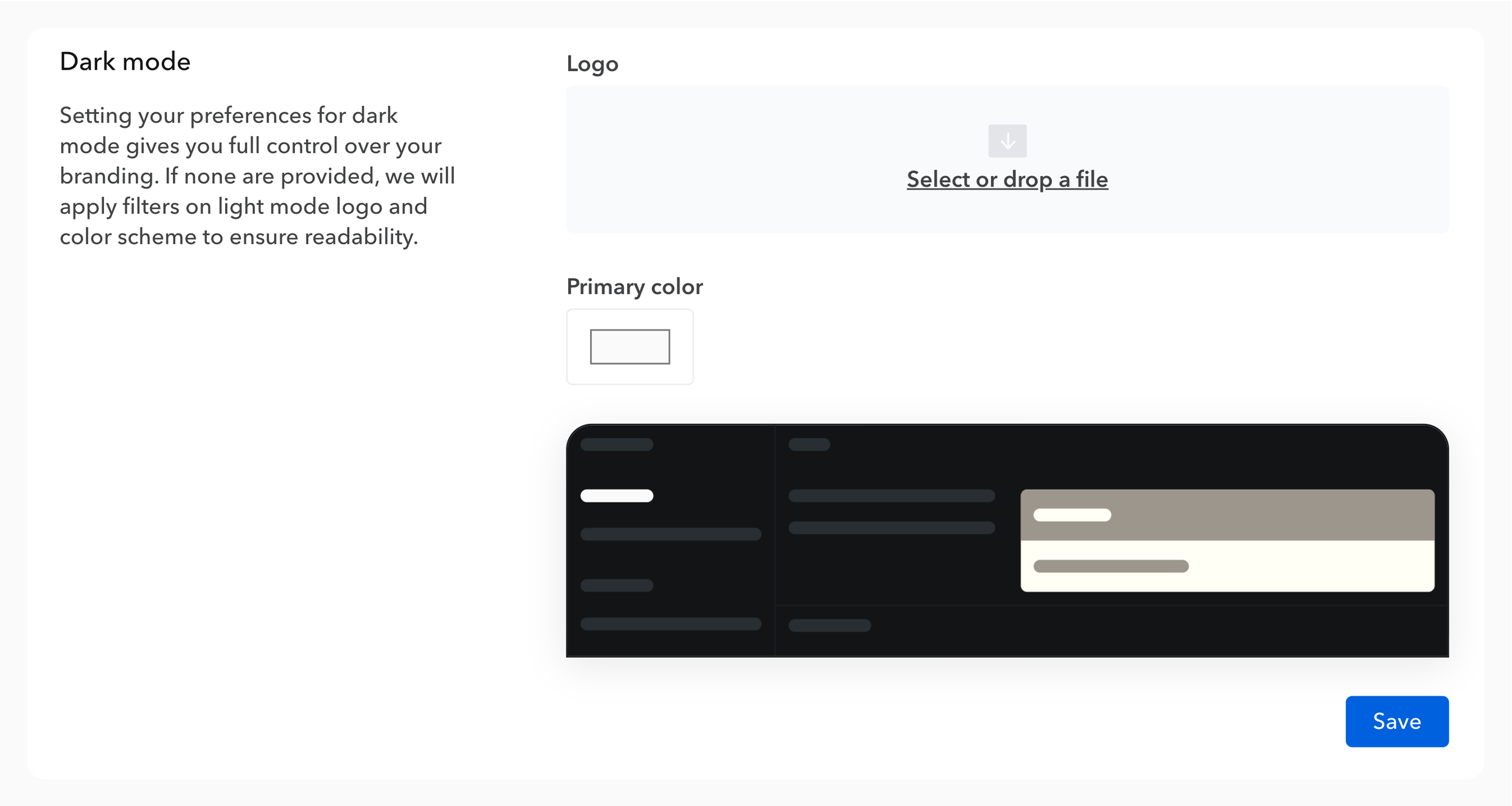Click the download arrow icon in Logo area
Screen dimensions: 1512x806
[x=1007, y=141]
